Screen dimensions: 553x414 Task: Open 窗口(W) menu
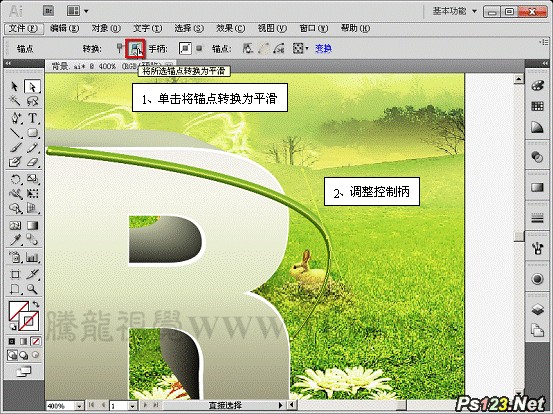314,29
